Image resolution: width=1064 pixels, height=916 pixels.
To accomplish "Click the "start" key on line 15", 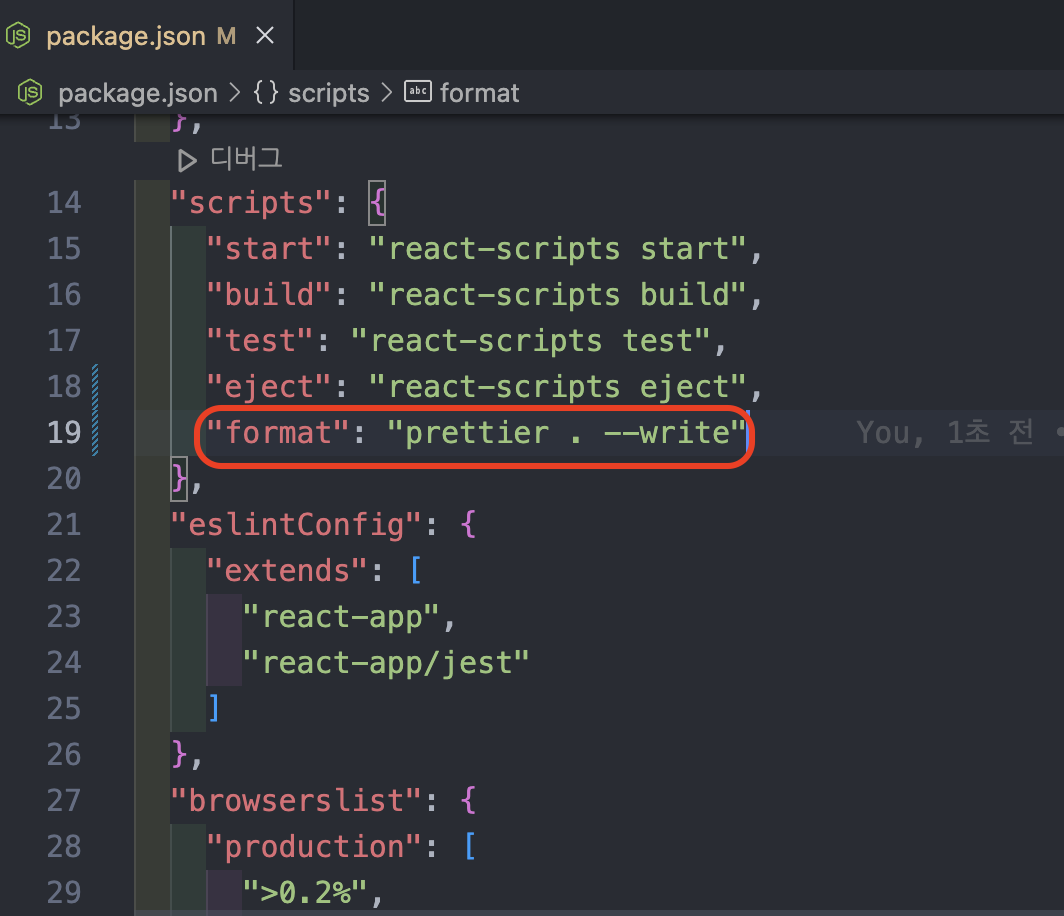I will pos(269,249).
